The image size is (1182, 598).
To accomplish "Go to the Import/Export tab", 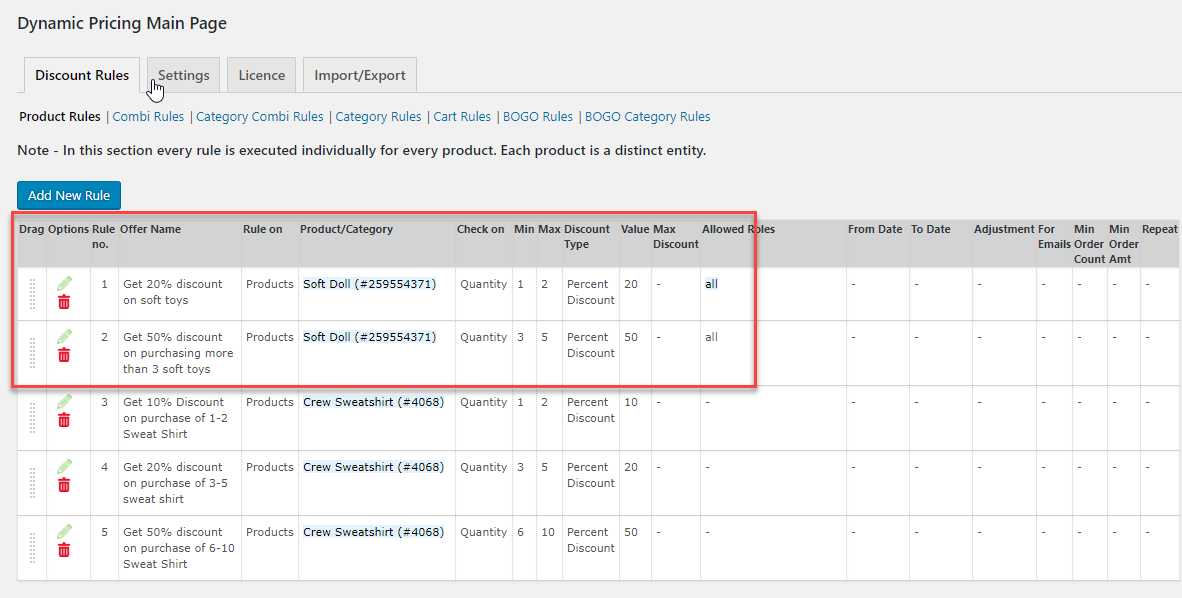I will coord(360,75).
